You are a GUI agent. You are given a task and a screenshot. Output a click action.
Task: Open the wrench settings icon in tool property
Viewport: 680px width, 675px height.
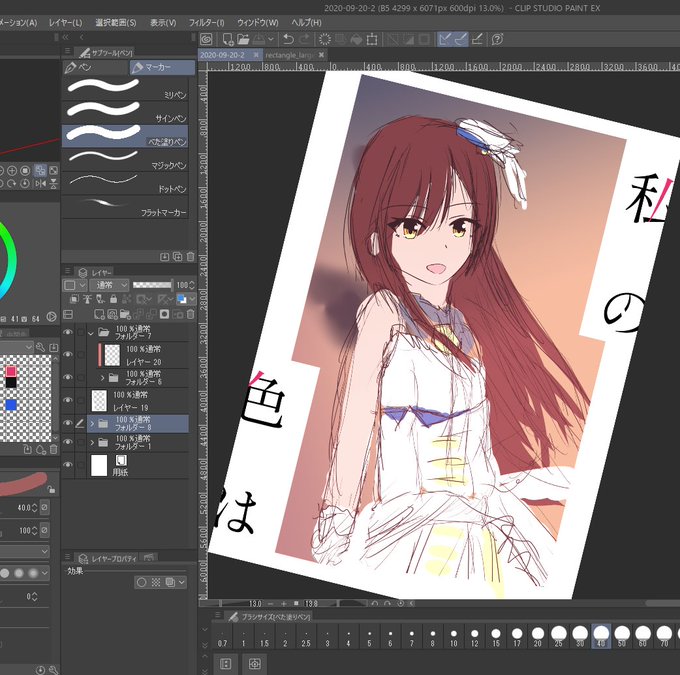click(54, 670)
